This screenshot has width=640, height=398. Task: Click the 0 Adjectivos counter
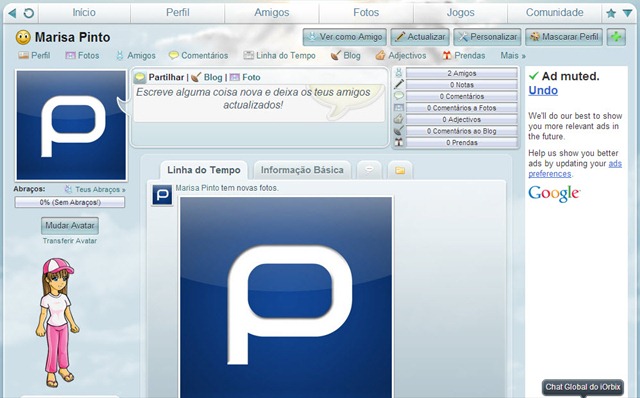(462, 120)
